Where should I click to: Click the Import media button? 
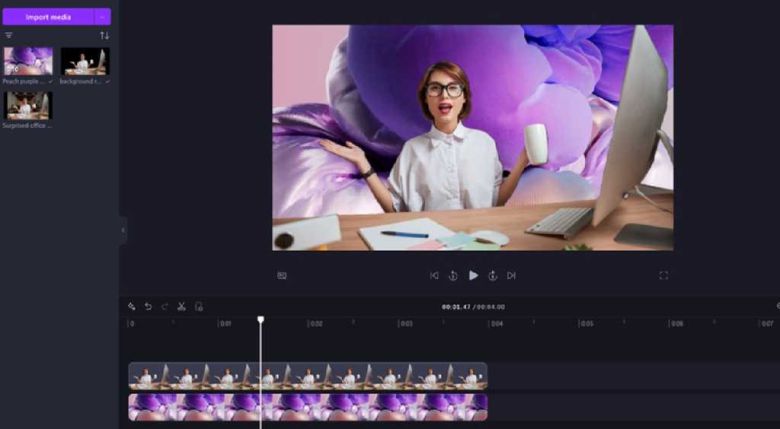click(49, 16)
